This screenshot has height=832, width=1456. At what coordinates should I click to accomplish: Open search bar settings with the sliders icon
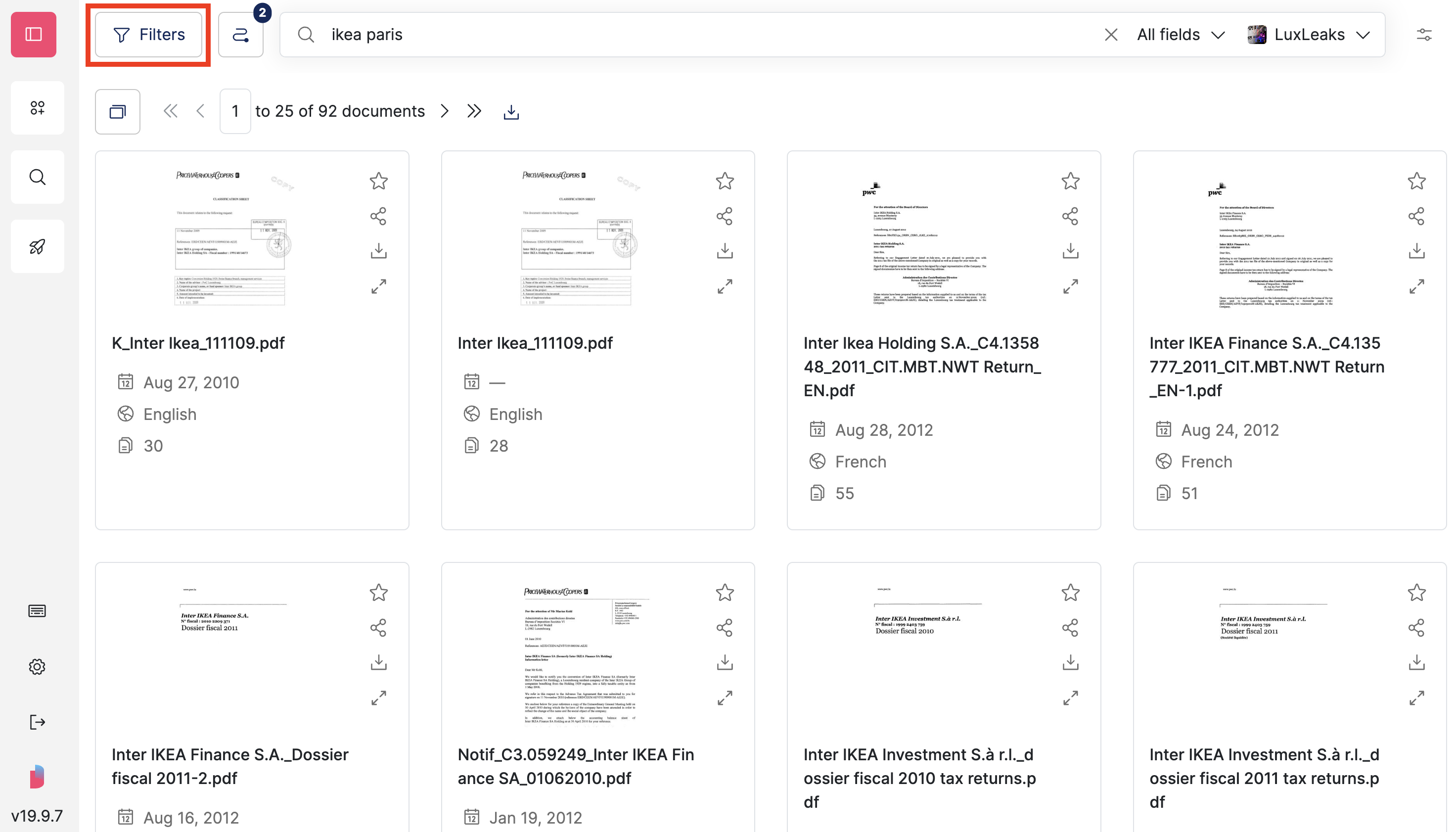click(x=1424, y=34)
